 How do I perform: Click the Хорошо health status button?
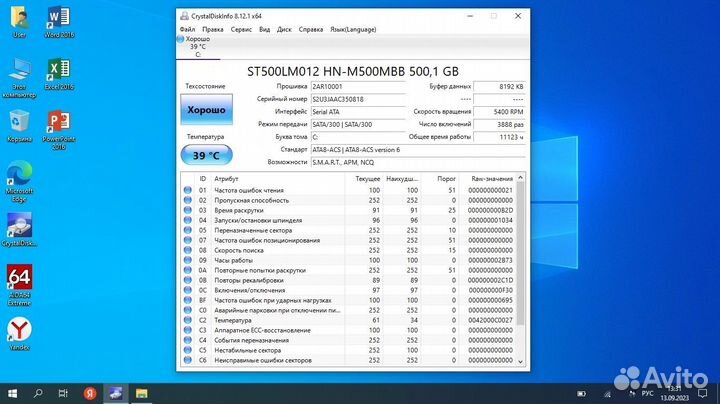pyautogui.click(x=207, y=110)
